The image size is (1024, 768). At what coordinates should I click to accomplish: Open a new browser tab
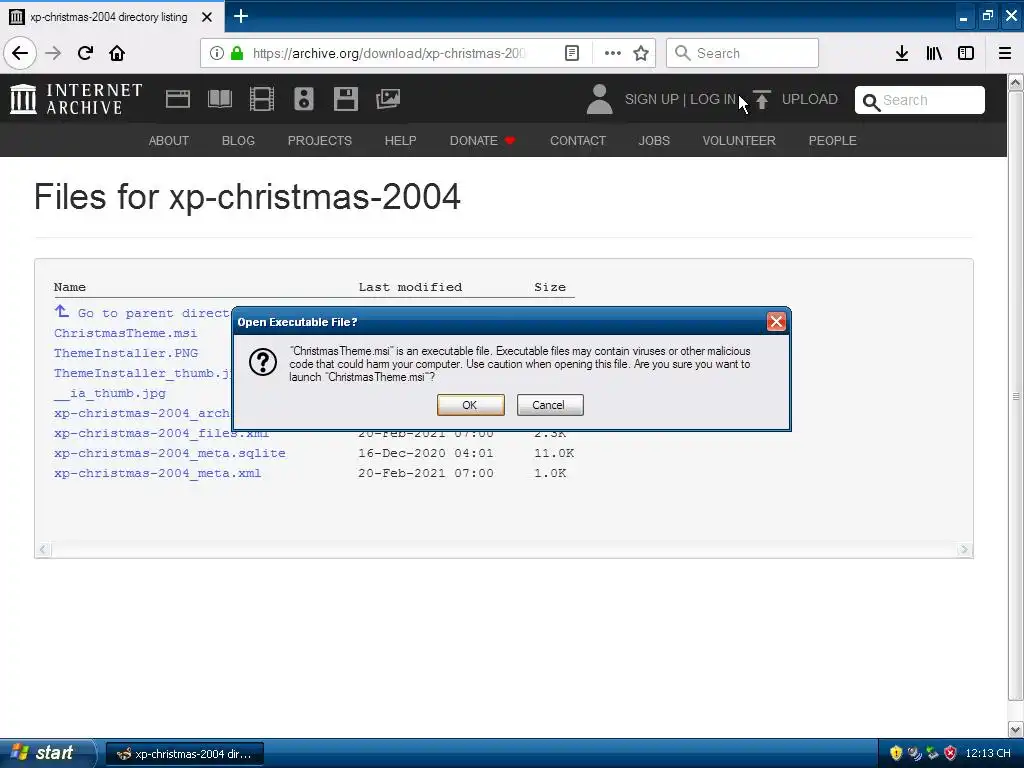[x=240, y=16]
